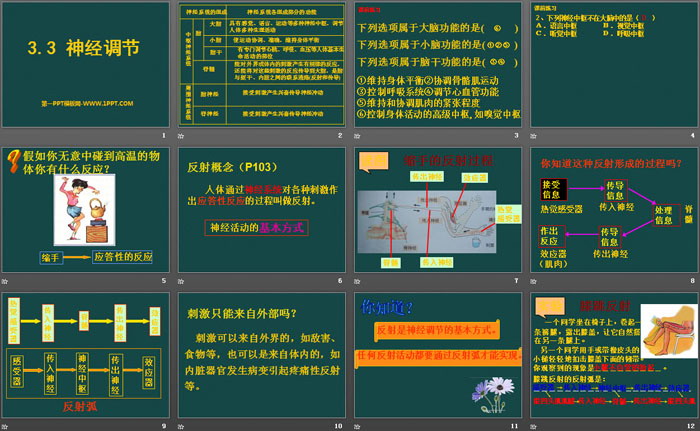Select slide 2 with nervous system table
Image resolution: width=700 pixels, height=431 pixels.
(x=262, y=65)
